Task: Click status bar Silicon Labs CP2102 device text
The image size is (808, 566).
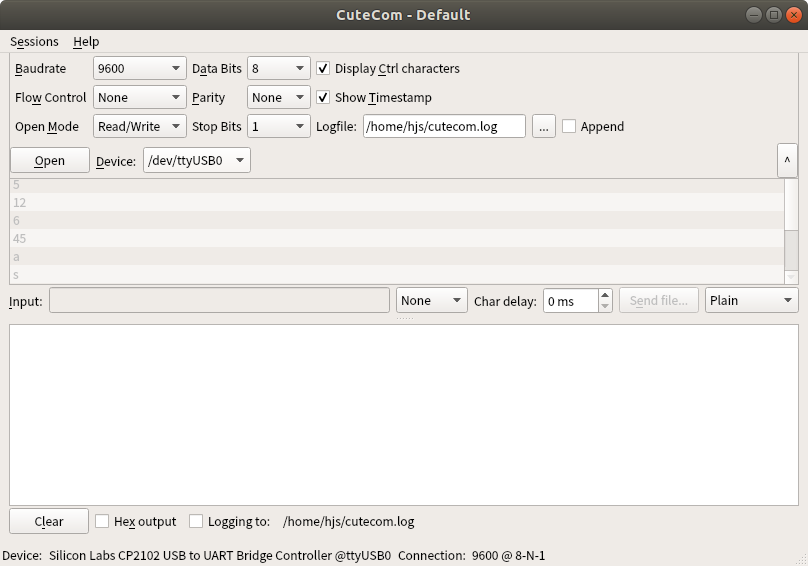Action: [x=220, y=555]
